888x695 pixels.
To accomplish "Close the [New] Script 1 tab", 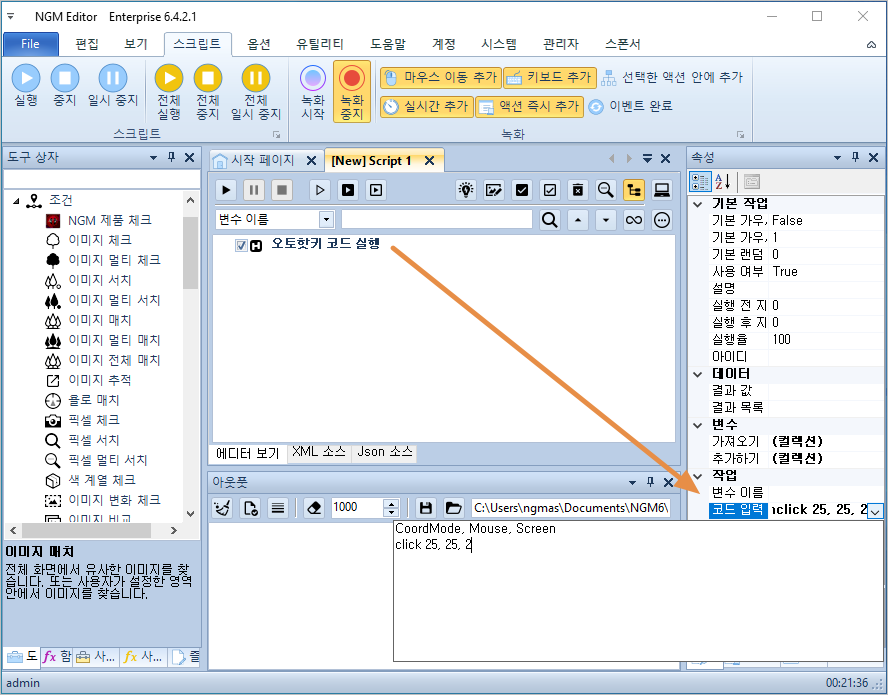I will pyautogui.click(x=430, y=161).
